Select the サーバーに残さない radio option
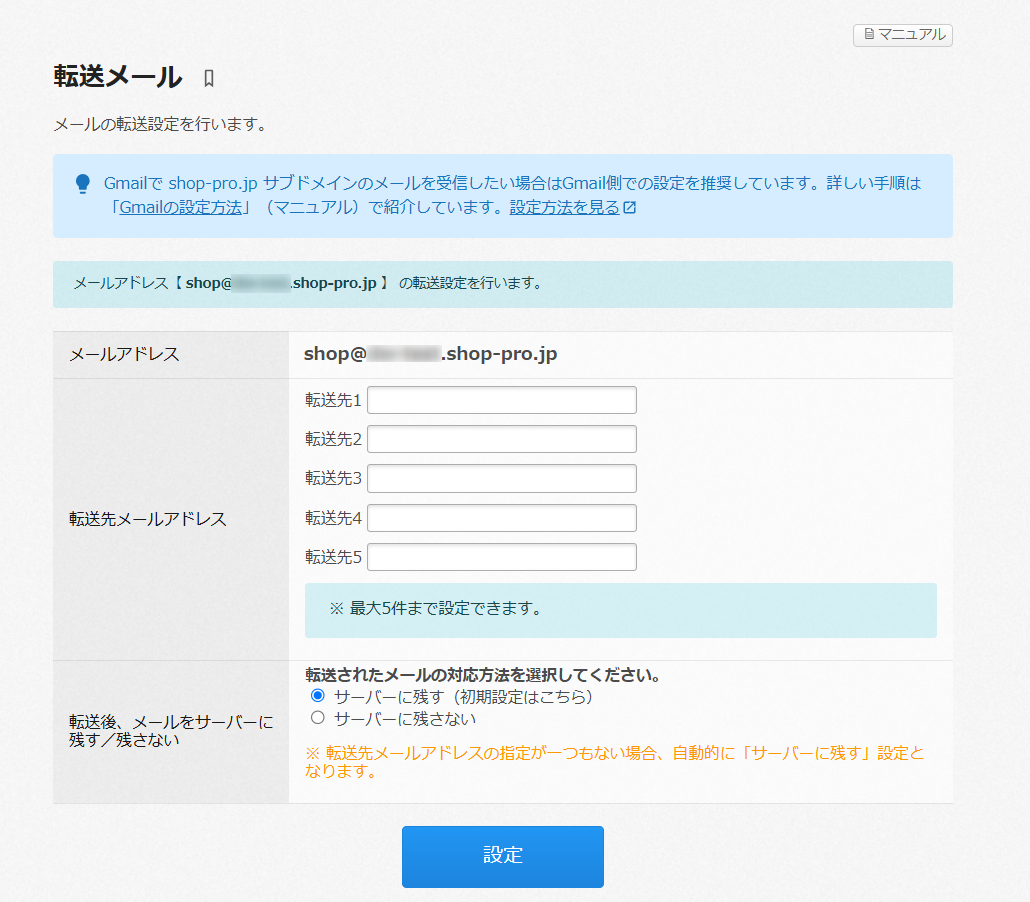 point(318,718)
